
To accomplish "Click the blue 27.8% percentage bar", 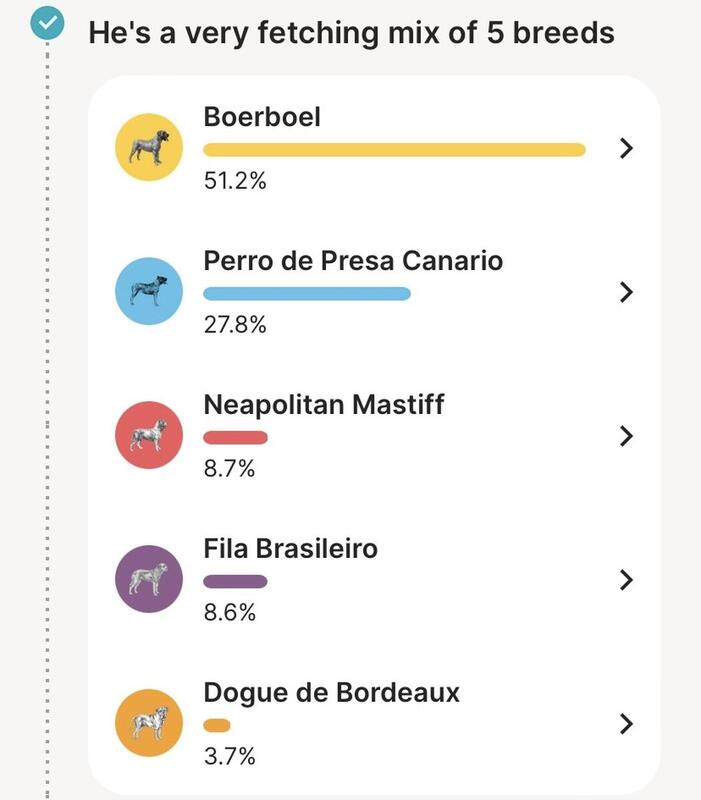I will click(307, 293).
